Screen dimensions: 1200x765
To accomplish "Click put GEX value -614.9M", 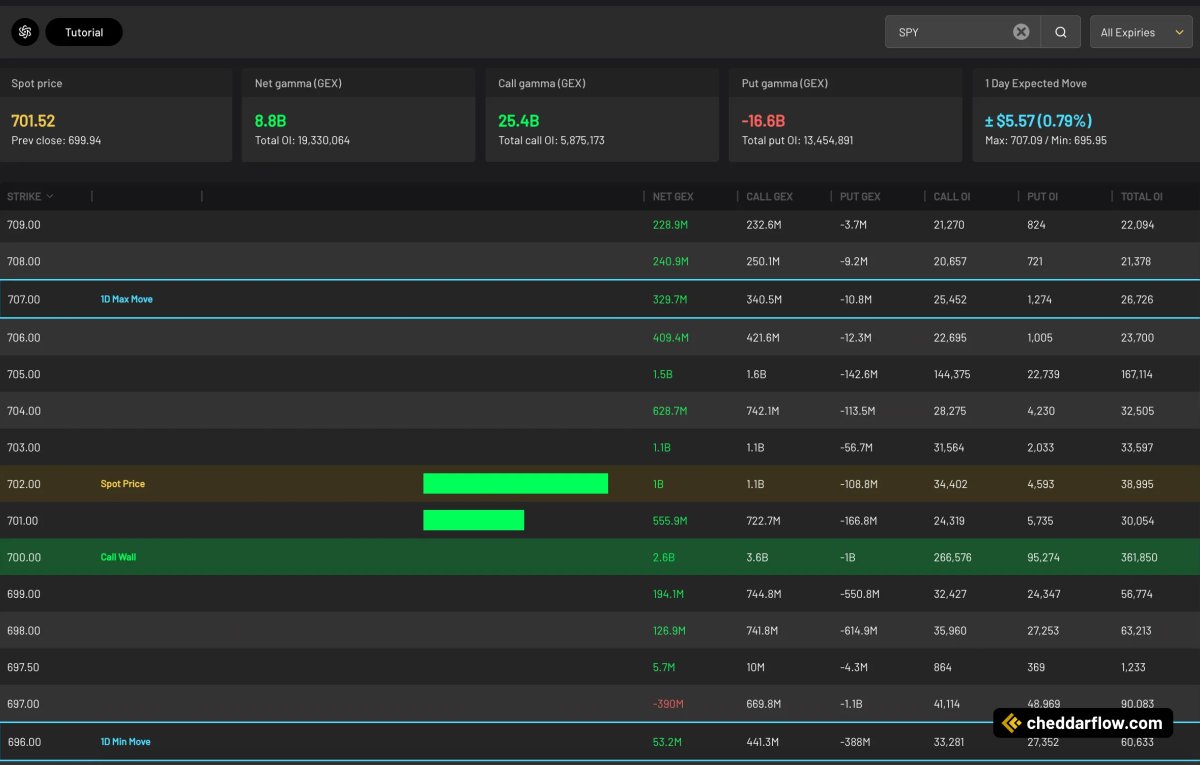I will tap(861, 631).
